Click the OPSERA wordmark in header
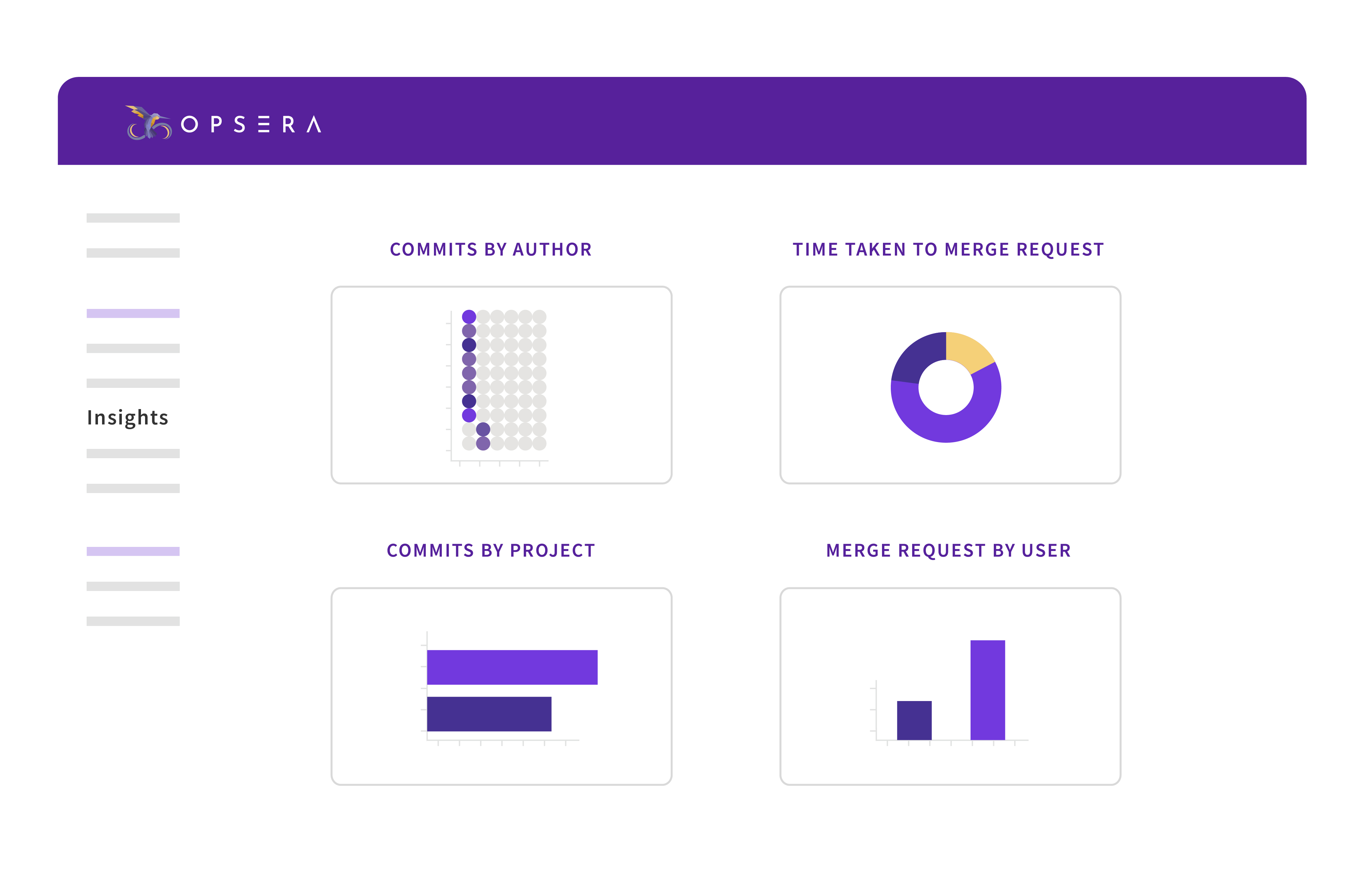The image size is (1369, 896). click(x=251, y=124)
